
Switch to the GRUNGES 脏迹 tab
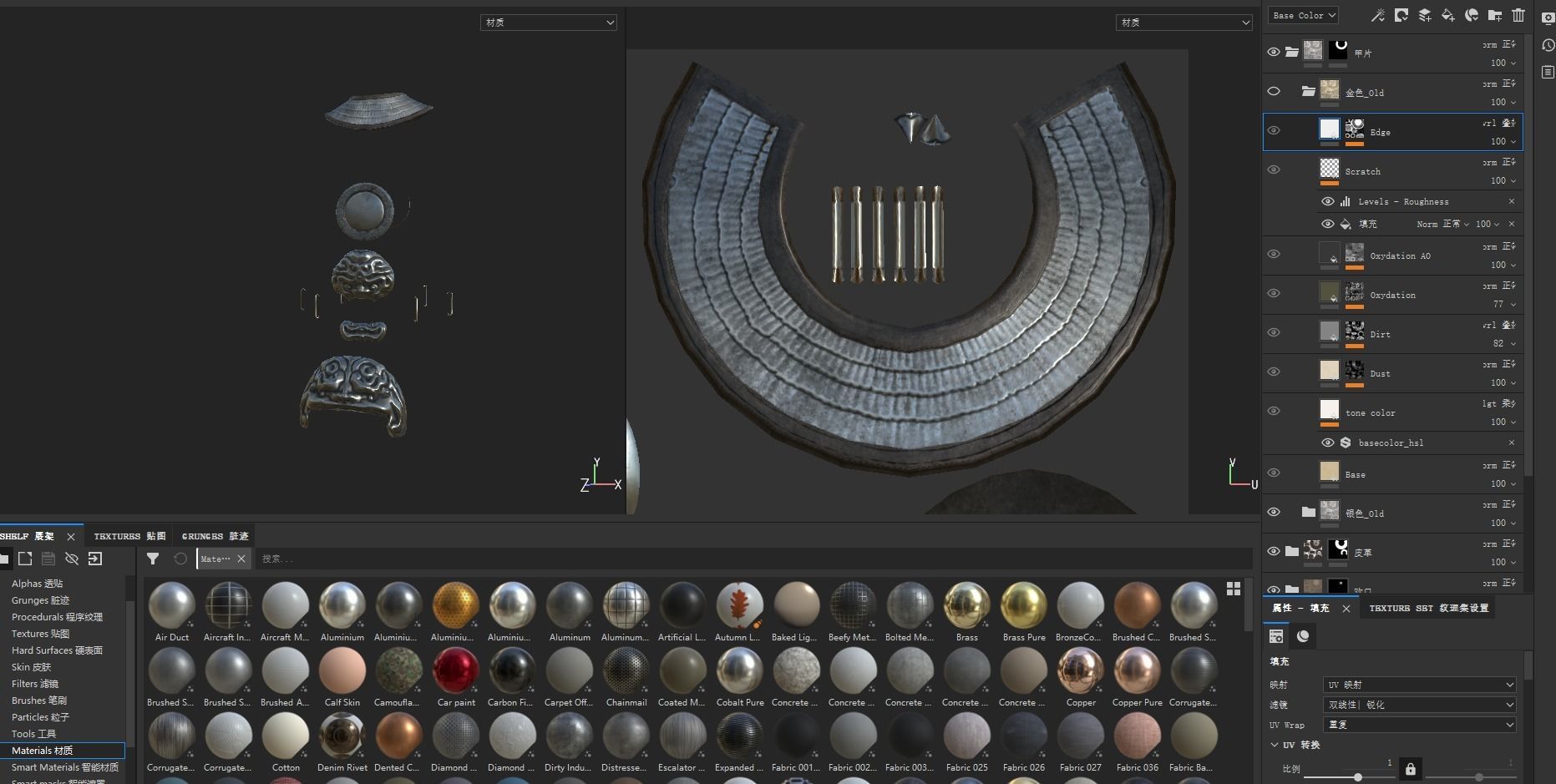coord(215,536)
